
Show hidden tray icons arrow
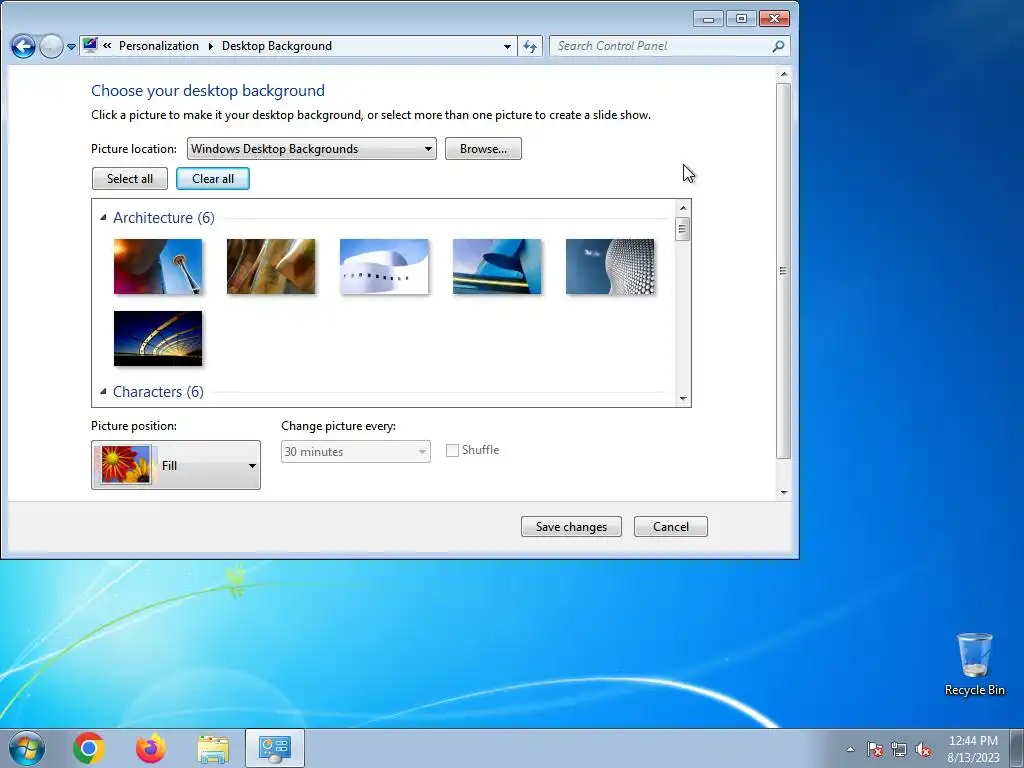click(x=850, y=749)
